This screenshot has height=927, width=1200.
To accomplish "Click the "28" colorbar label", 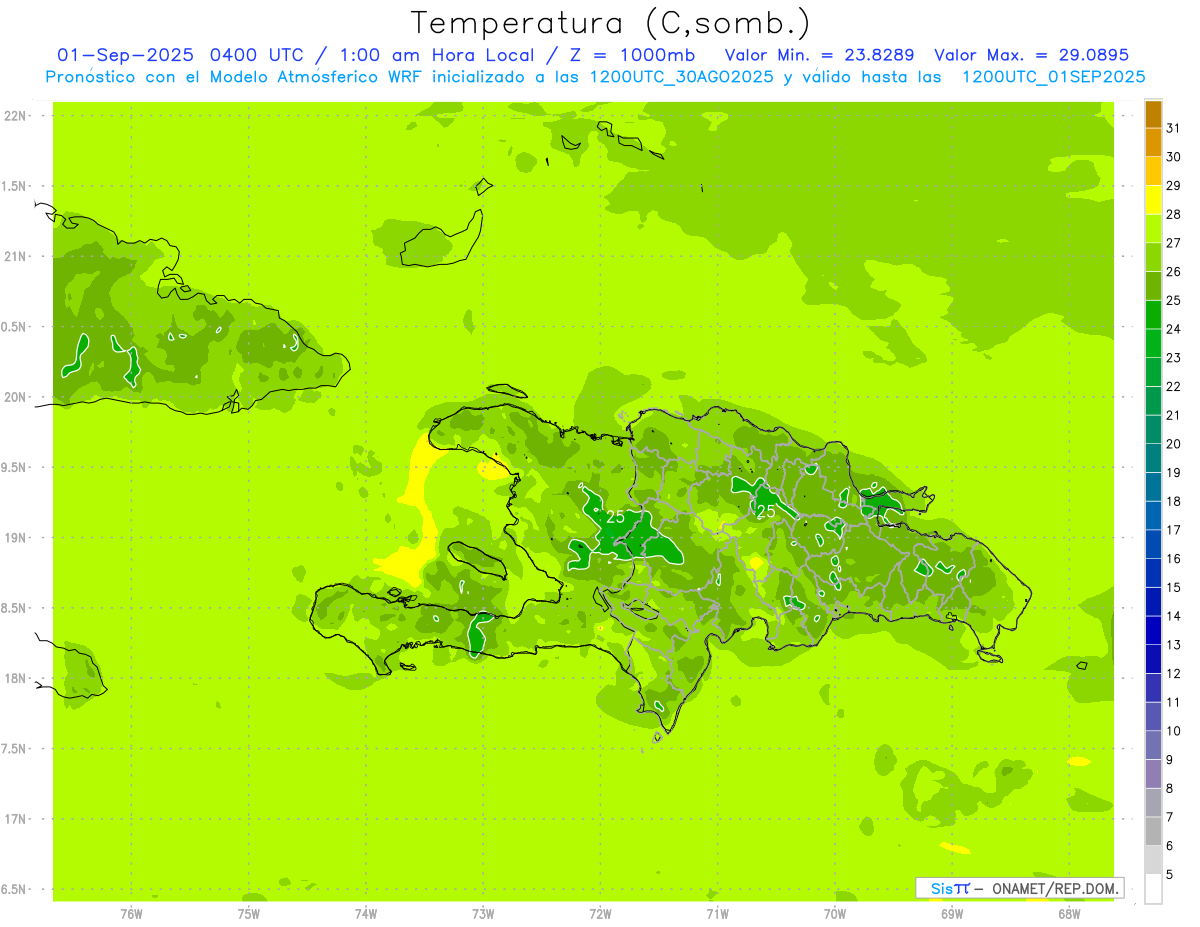I will pyautogui.click(x=1173, y=214).
